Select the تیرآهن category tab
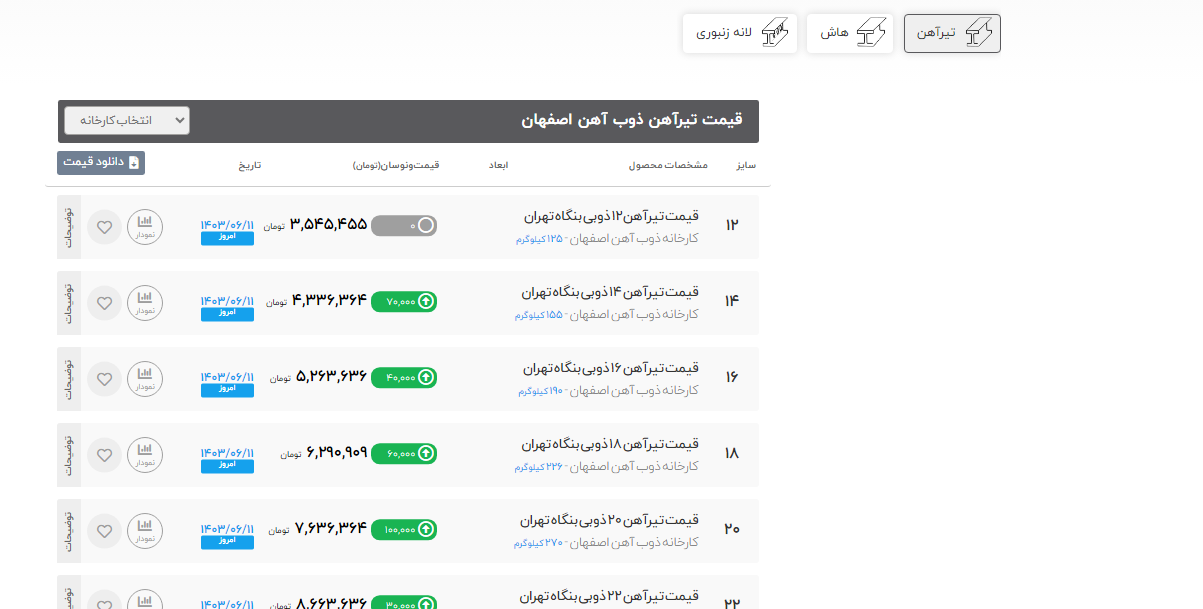This screenshot has width=1203, height=609. pos(952,33)
